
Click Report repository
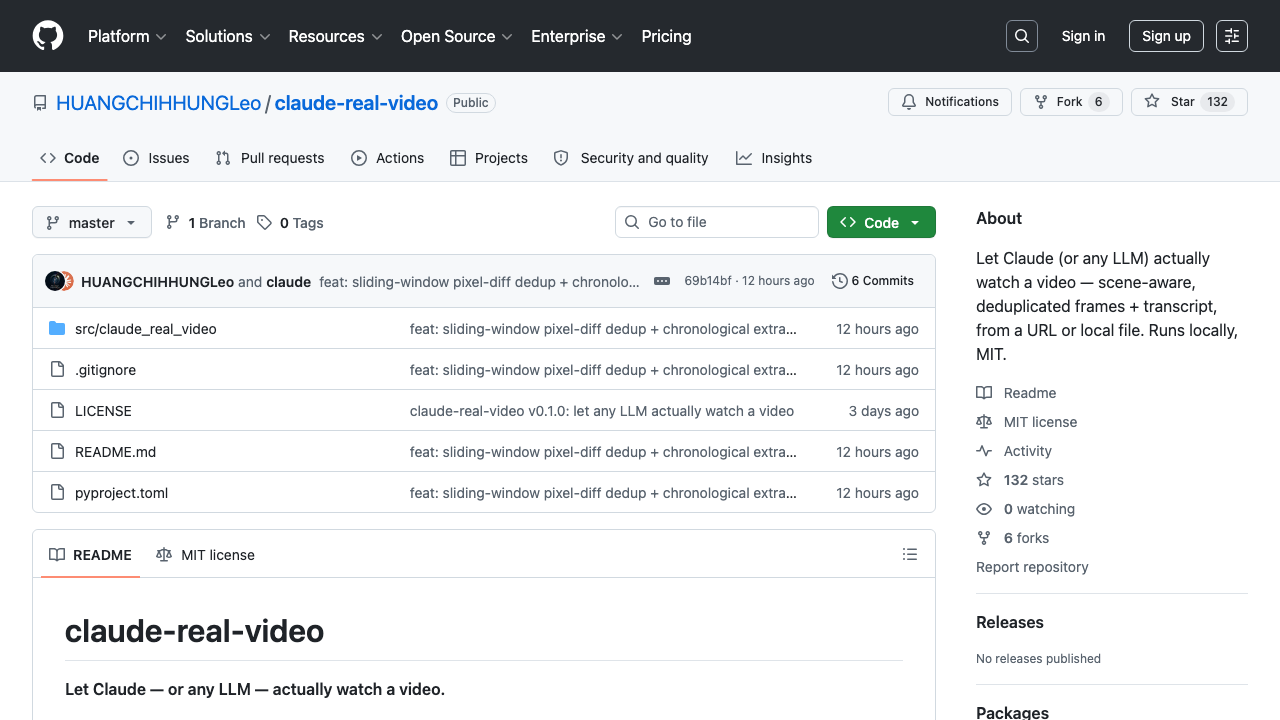pyautogui.click(x=1032, y=567)
